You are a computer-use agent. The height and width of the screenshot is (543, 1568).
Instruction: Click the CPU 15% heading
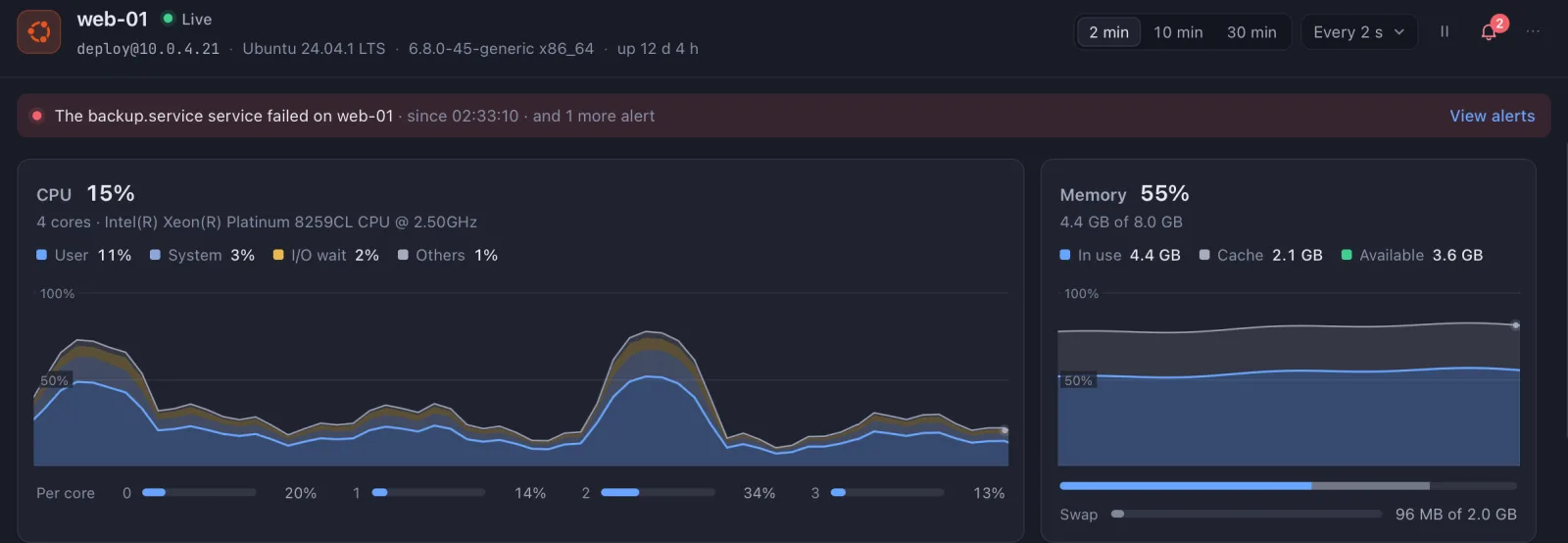click(x=85, y=194)
